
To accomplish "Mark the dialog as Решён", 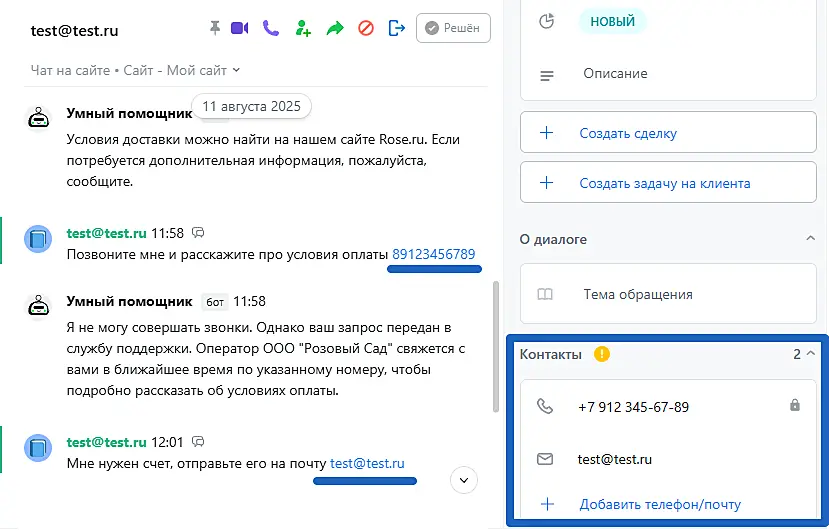I will pyautogui.click(x=453, y=29).
